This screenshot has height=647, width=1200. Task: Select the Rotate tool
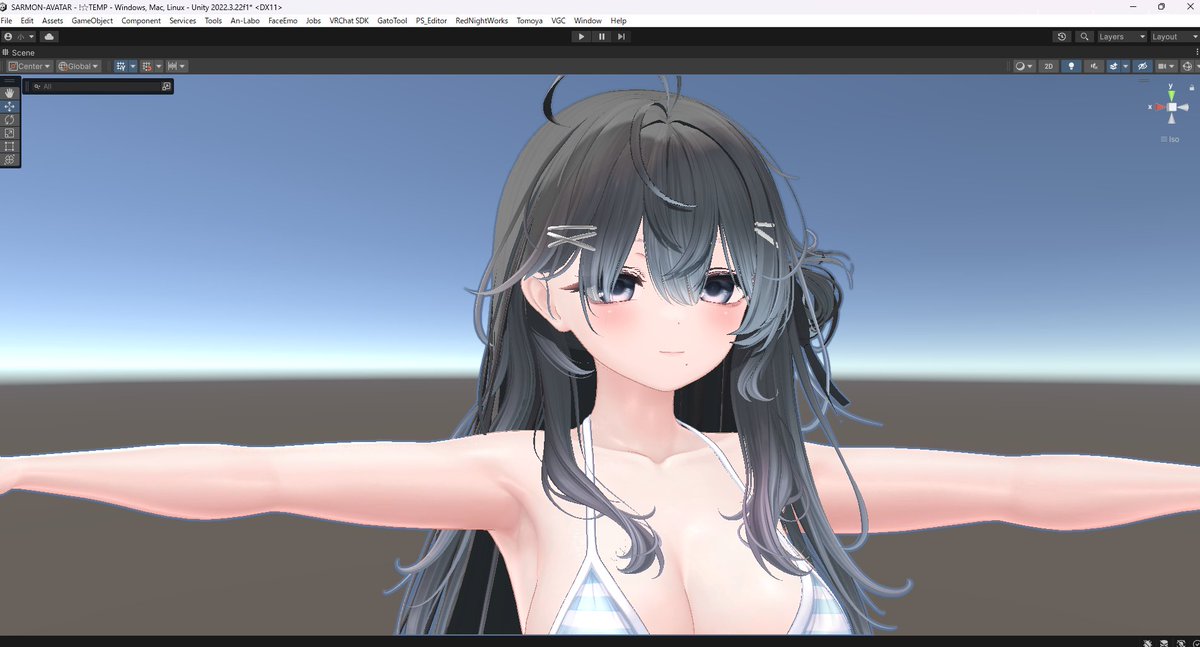click(x=9, y=119)
